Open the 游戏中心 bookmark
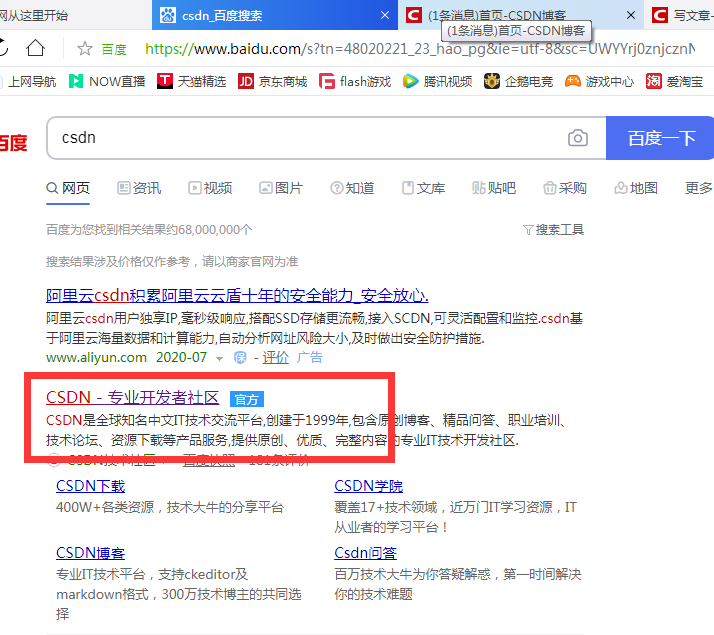Image resolution: width=714 pixels, height=635 pixels. coord(599,81)
